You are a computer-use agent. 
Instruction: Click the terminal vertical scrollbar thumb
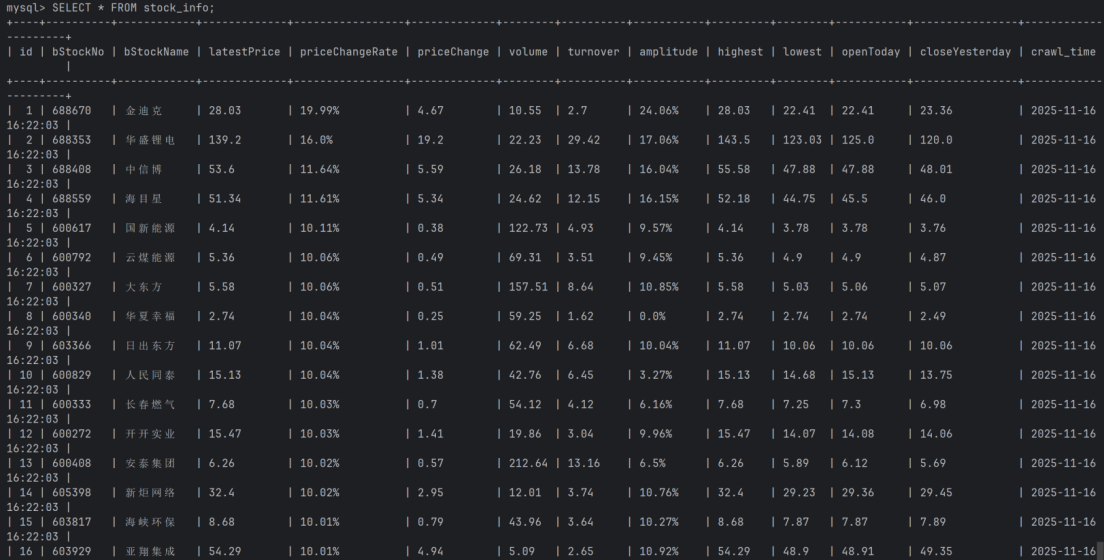tap(1099, 550)
